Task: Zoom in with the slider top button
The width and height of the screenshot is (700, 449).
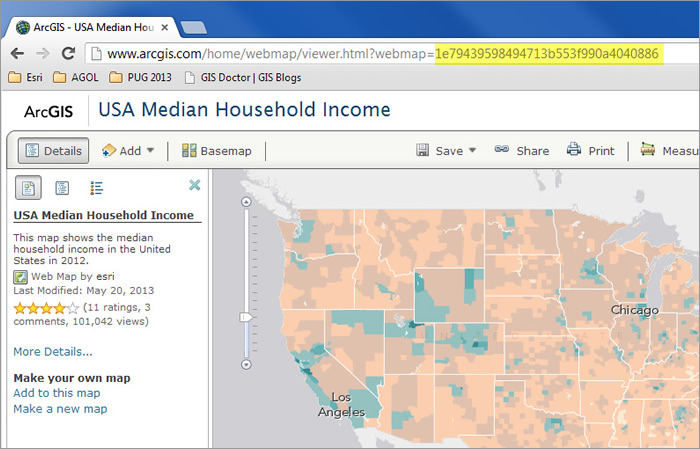Action: click(x=246, y=202)
